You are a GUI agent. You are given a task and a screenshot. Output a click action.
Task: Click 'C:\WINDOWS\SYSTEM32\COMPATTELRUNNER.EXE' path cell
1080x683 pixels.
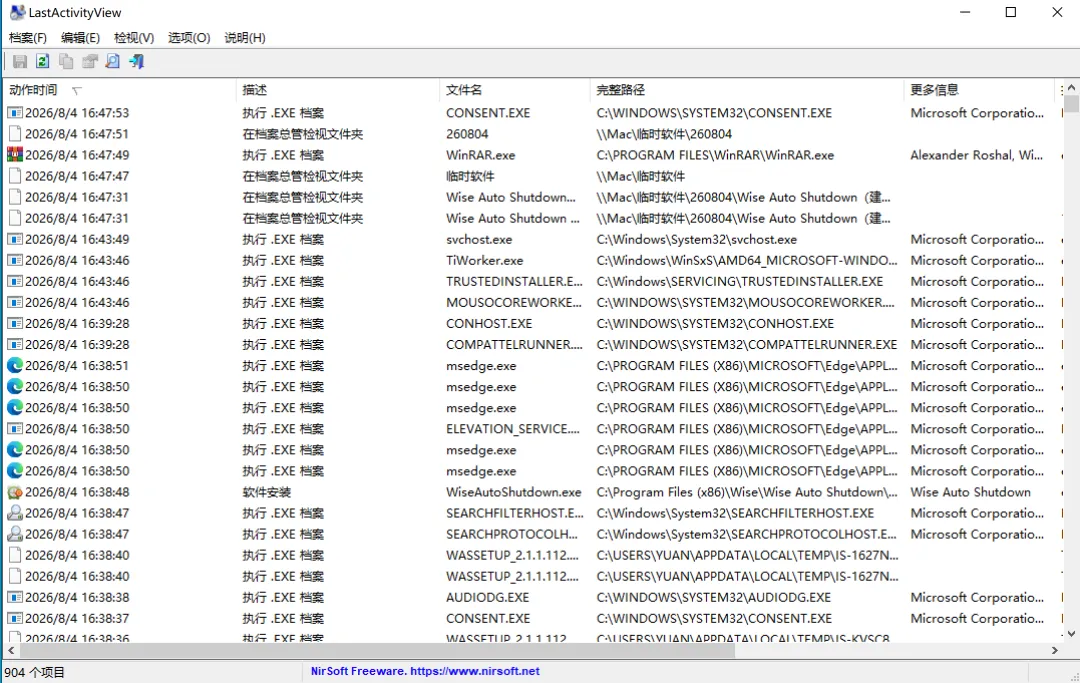pos(747,344)
